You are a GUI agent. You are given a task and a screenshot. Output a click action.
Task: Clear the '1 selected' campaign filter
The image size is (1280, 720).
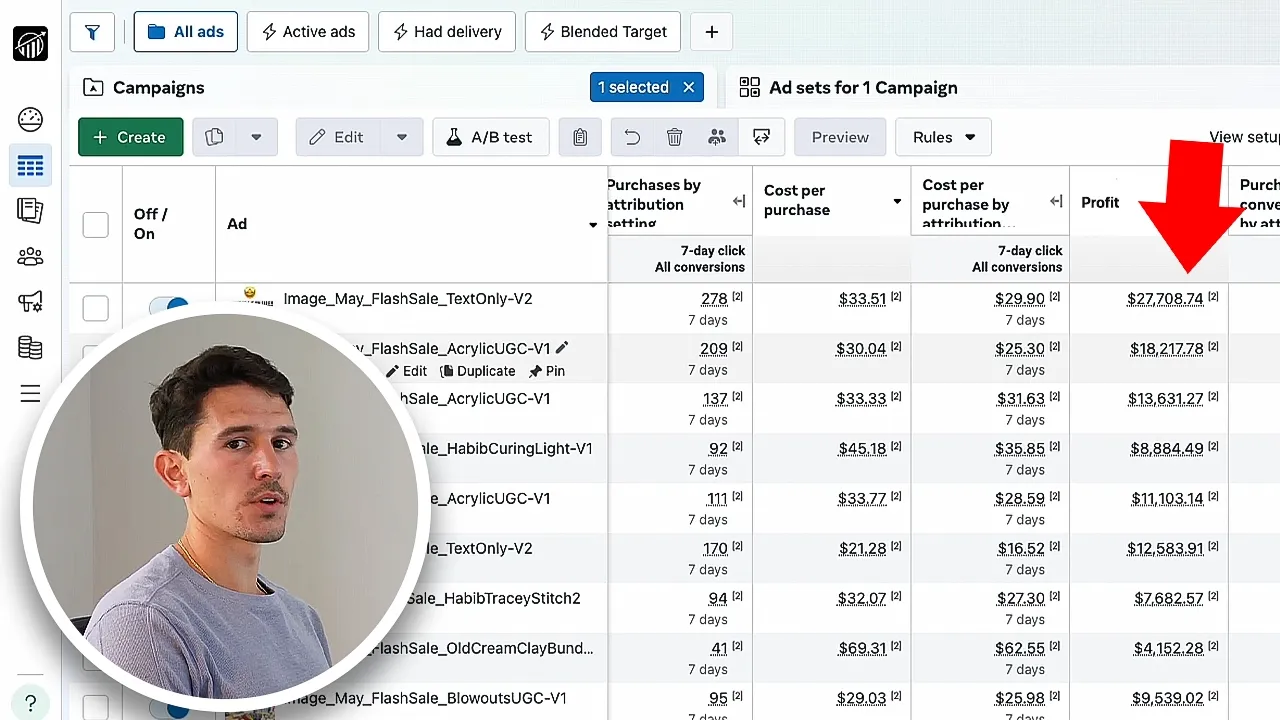tap(688, 87)
